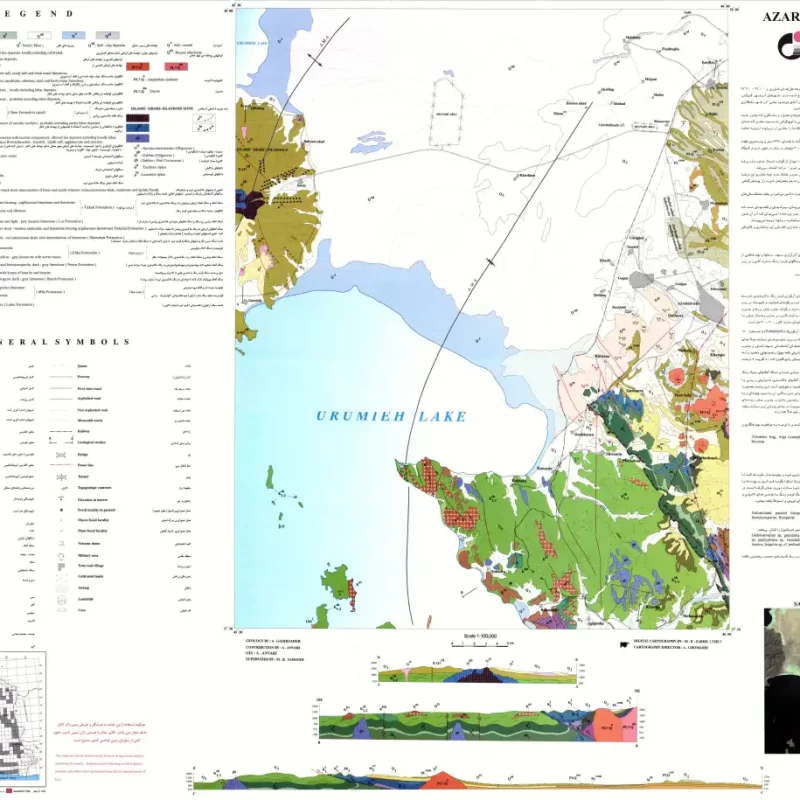Click the publisher logo beside the AZAR title

click(x=788, y=47)
